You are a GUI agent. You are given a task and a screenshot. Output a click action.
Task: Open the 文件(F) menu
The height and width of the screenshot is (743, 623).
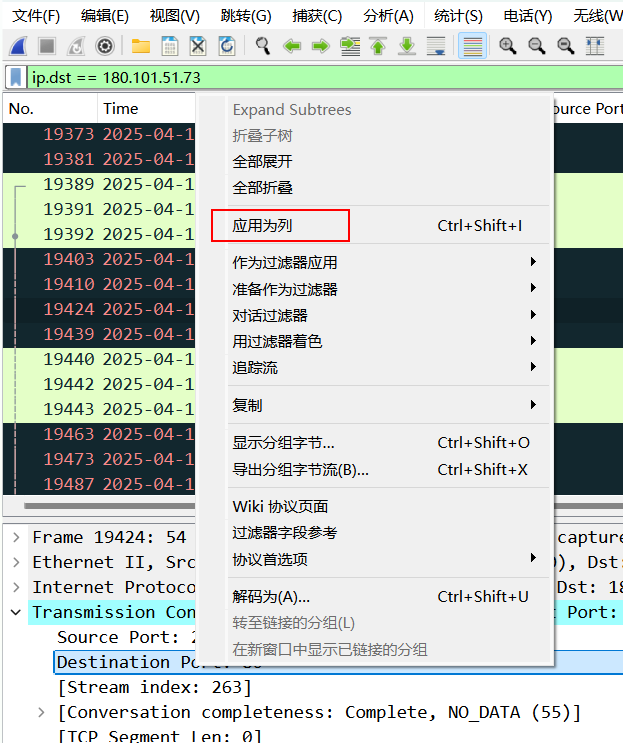36,16
